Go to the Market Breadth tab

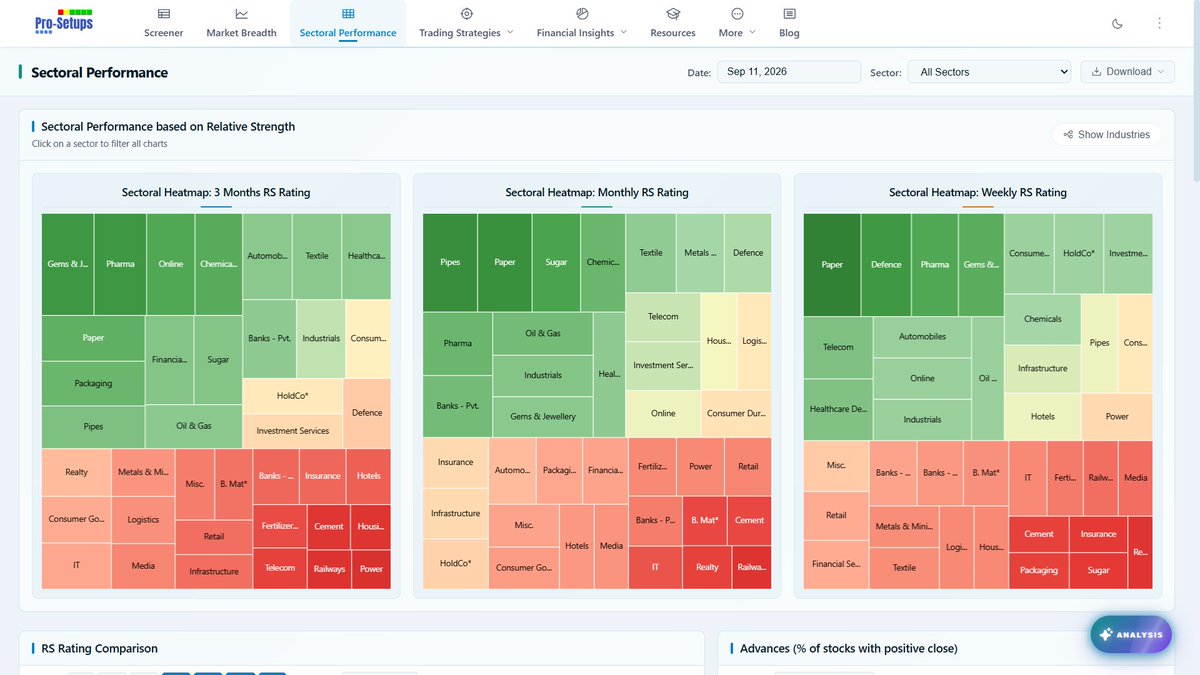coord(241,23)
